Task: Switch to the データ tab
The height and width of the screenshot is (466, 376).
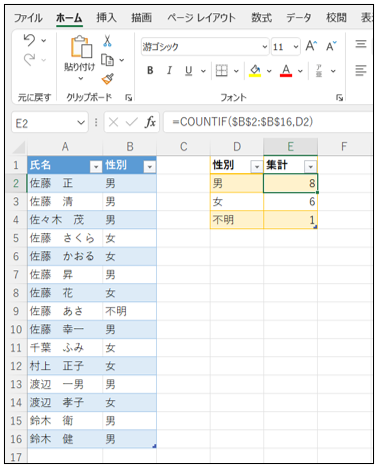Action: [299, 17]
